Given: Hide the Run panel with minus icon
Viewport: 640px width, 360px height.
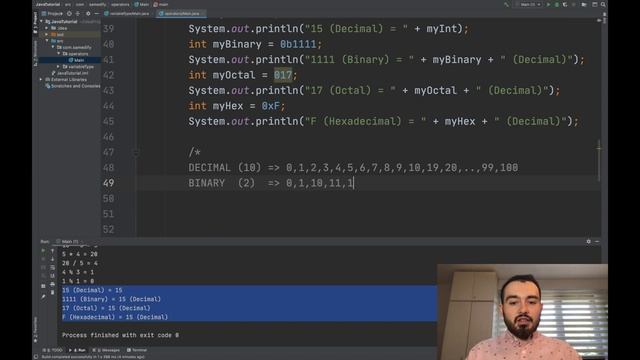Looking at the screenshot, I should (x=597, y=242).
